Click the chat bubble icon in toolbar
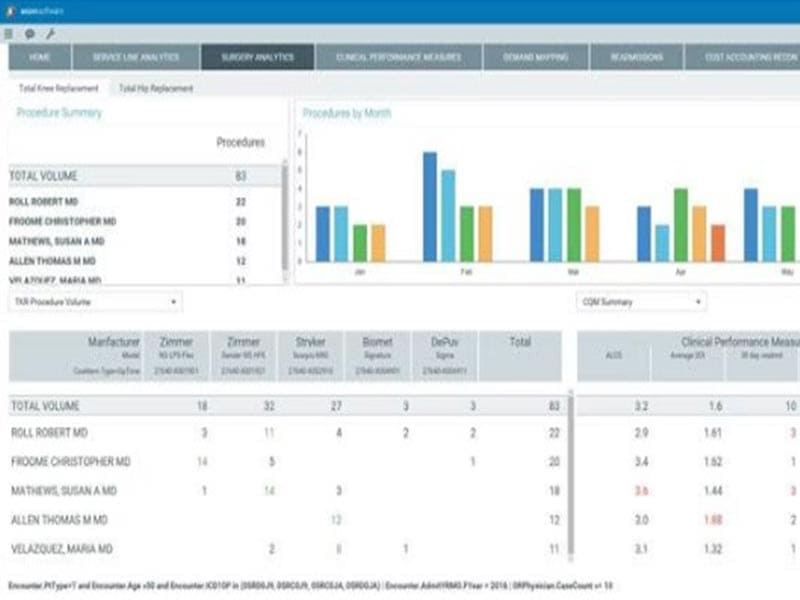This screenshot has height=600, width=800. pyautogui.click(x=30, y=31)
